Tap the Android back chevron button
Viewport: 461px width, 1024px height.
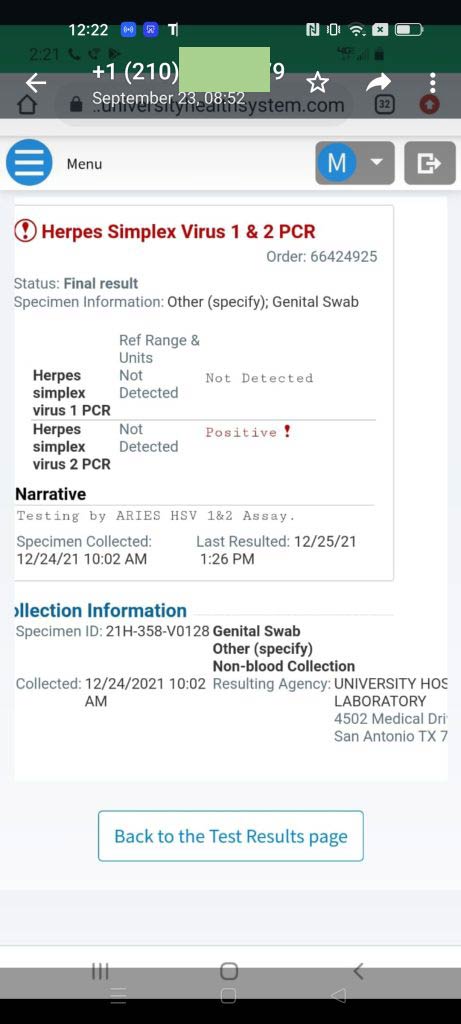coord(358,971)
